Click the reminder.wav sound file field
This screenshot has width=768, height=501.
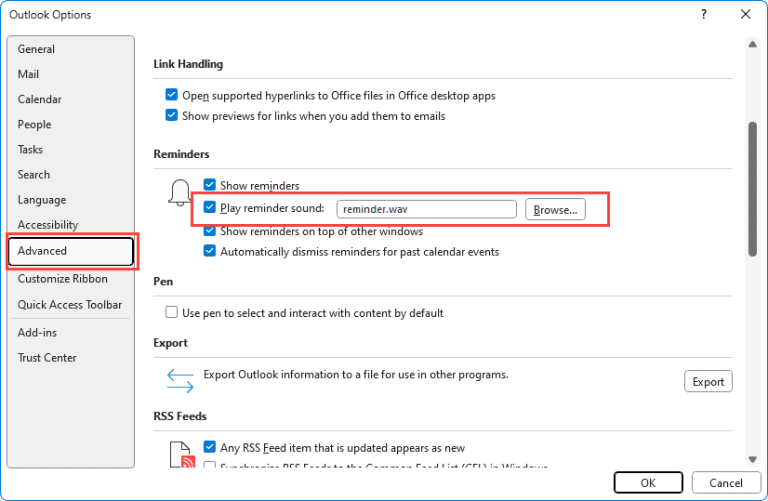(426, 209)
